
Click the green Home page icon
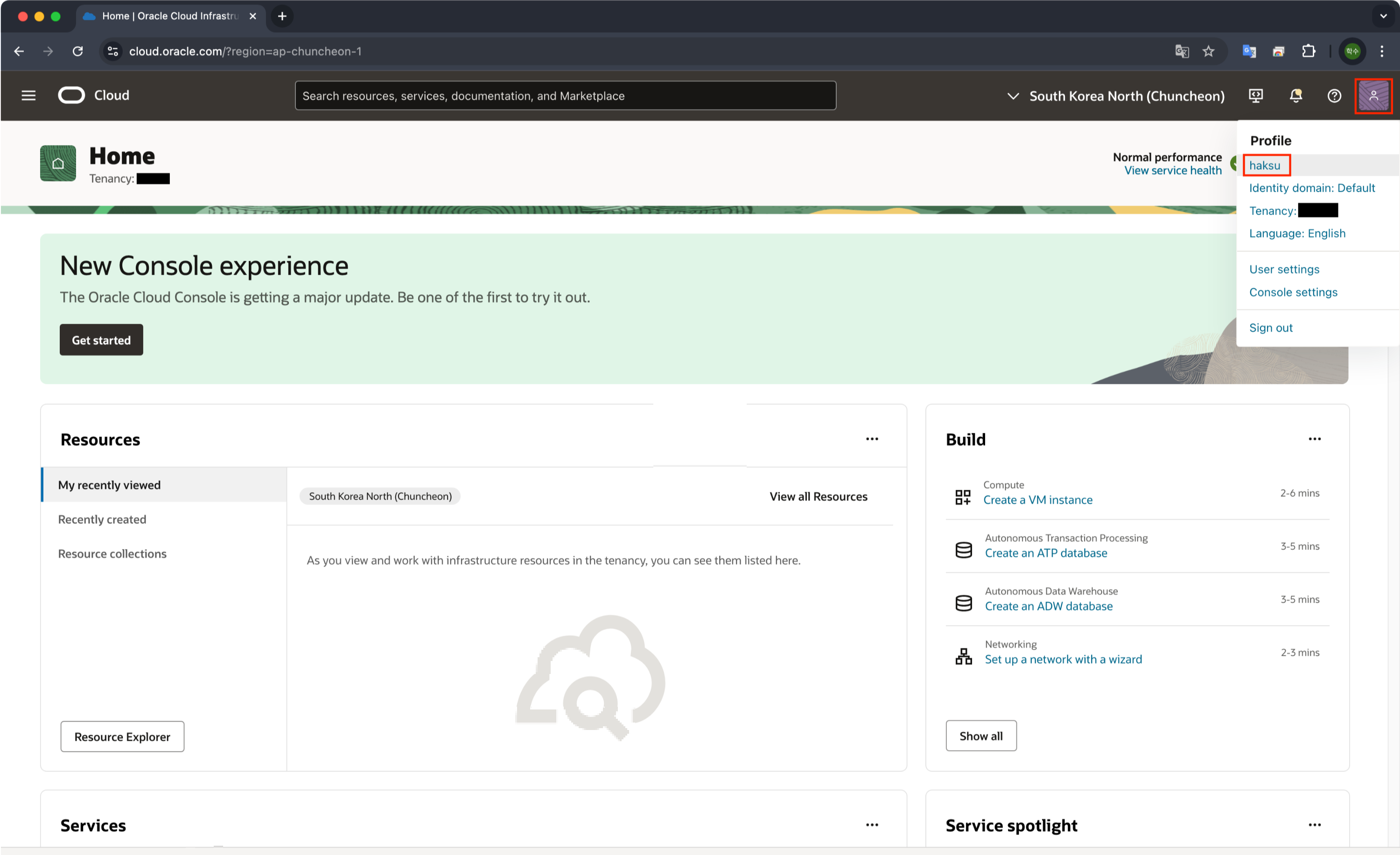58,164
